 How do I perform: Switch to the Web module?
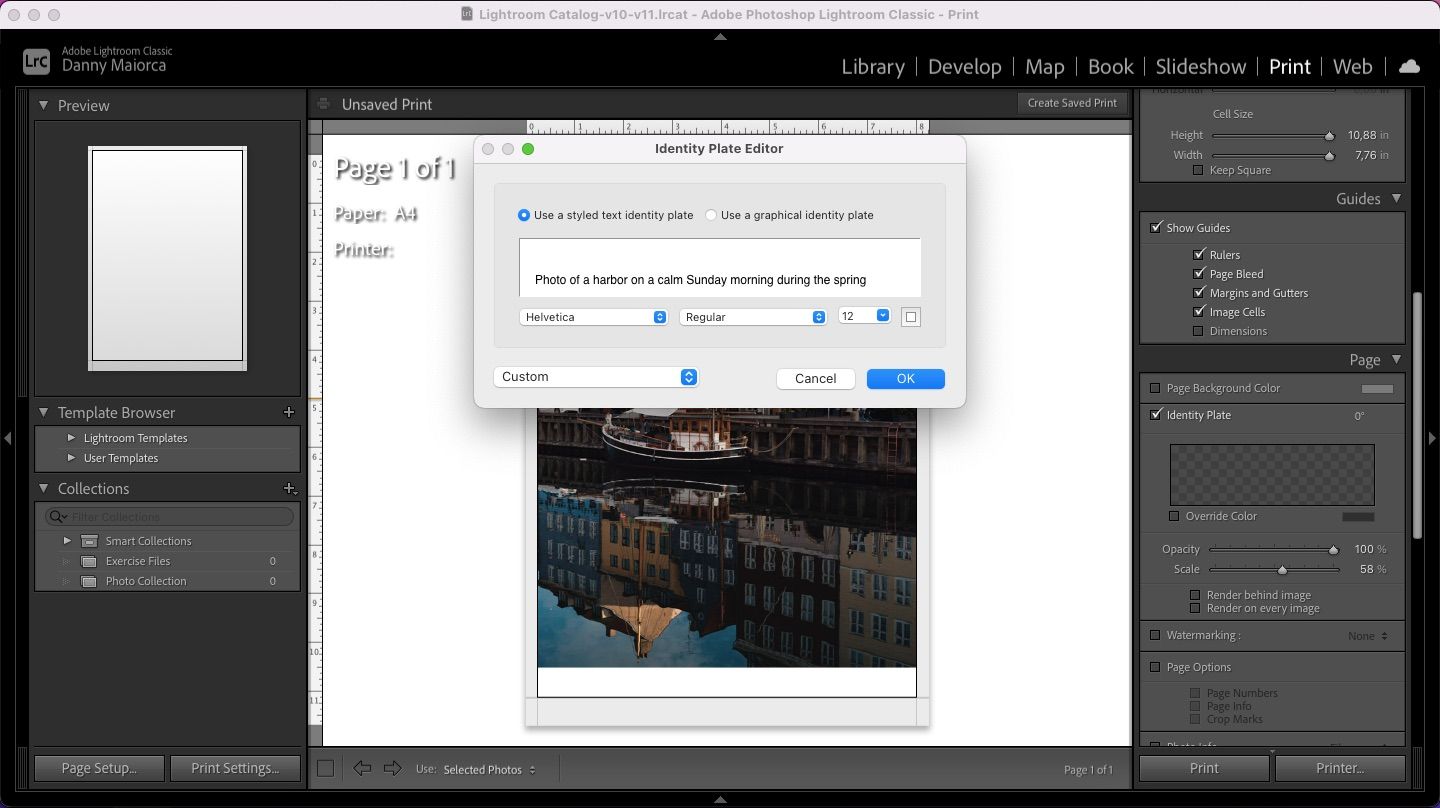coord(1352,66)
